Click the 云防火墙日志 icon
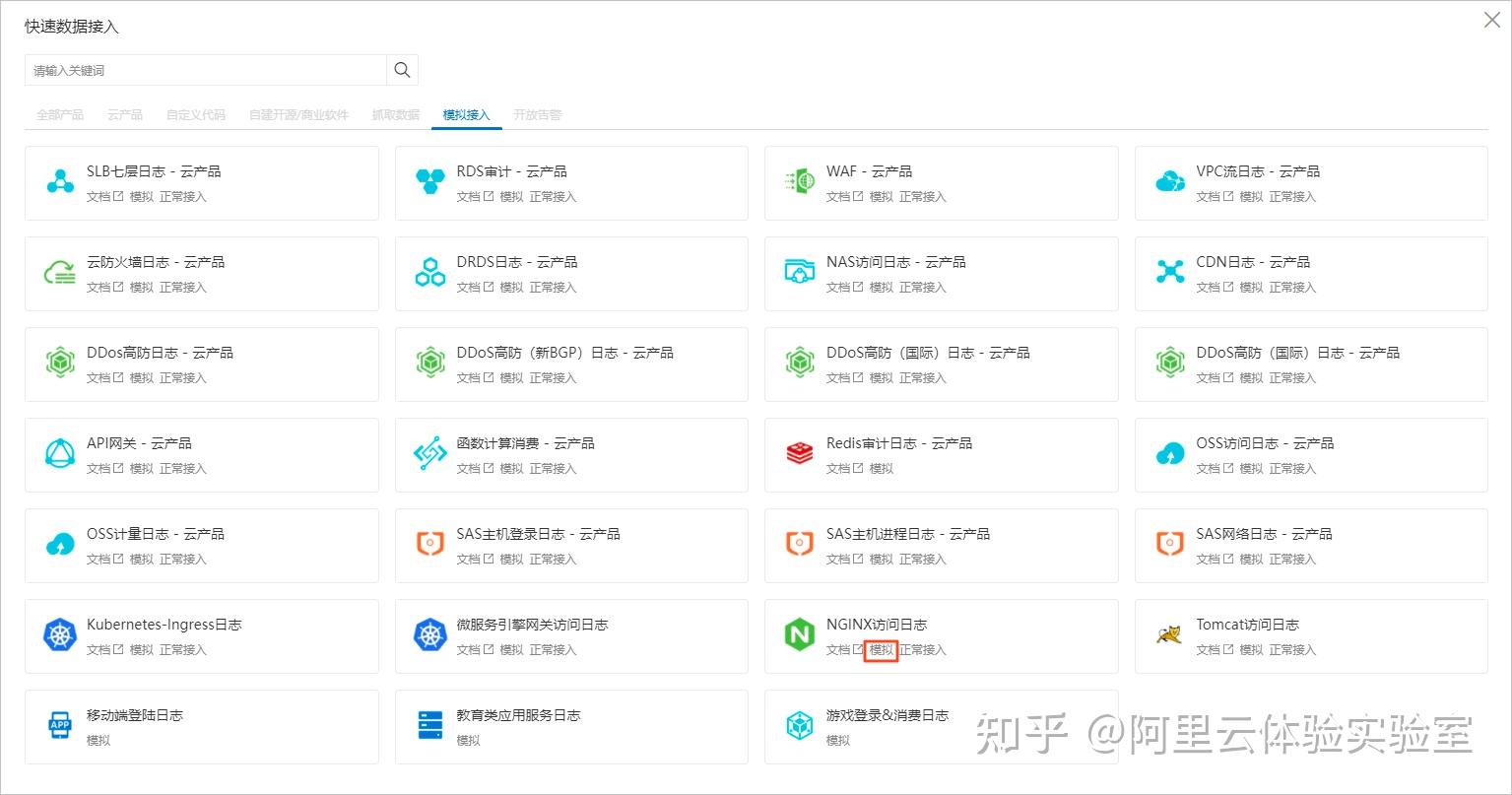1512x795 pixels. click(60, 273)
